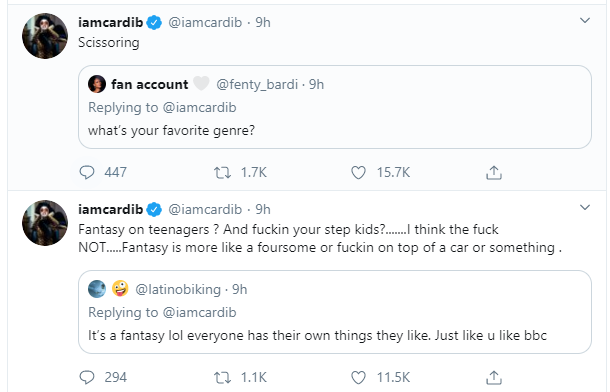Open iamcardib avatar on first tweet
Screen dimensions: 610x392
click(x=45, y=36)
